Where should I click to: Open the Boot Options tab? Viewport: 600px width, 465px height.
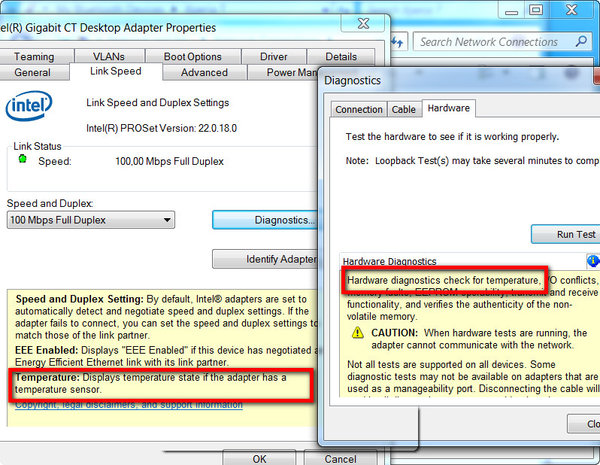(192, 56)
